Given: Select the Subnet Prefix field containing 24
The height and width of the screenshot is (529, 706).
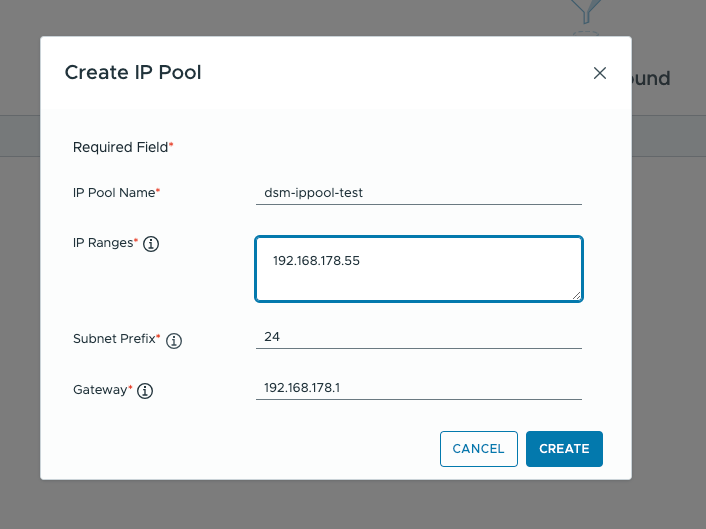Looking at the screenshot, I should click(x=419, y=337).
